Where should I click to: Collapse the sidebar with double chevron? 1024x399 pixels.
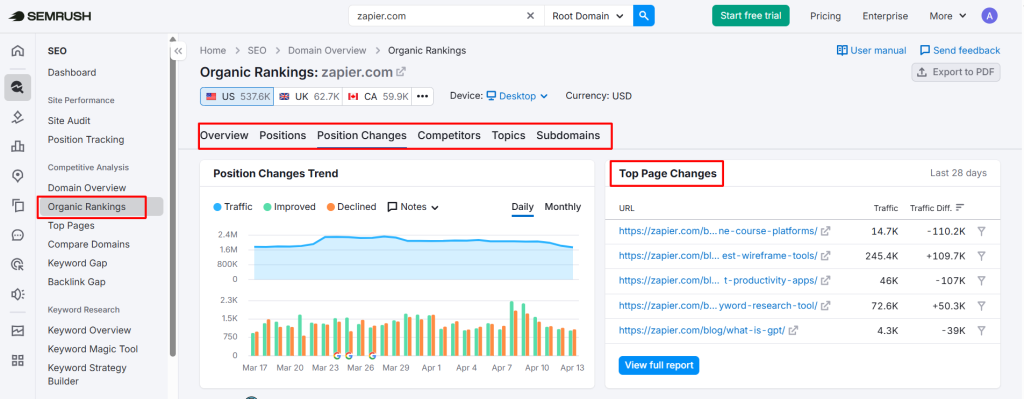pyautogui.click(x=178, y=51)
